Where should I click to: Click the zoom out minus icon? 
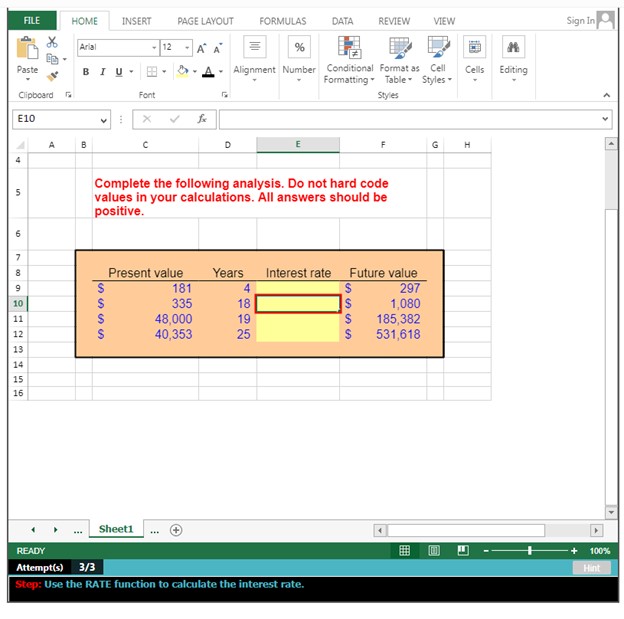click(x=486, y=551)
